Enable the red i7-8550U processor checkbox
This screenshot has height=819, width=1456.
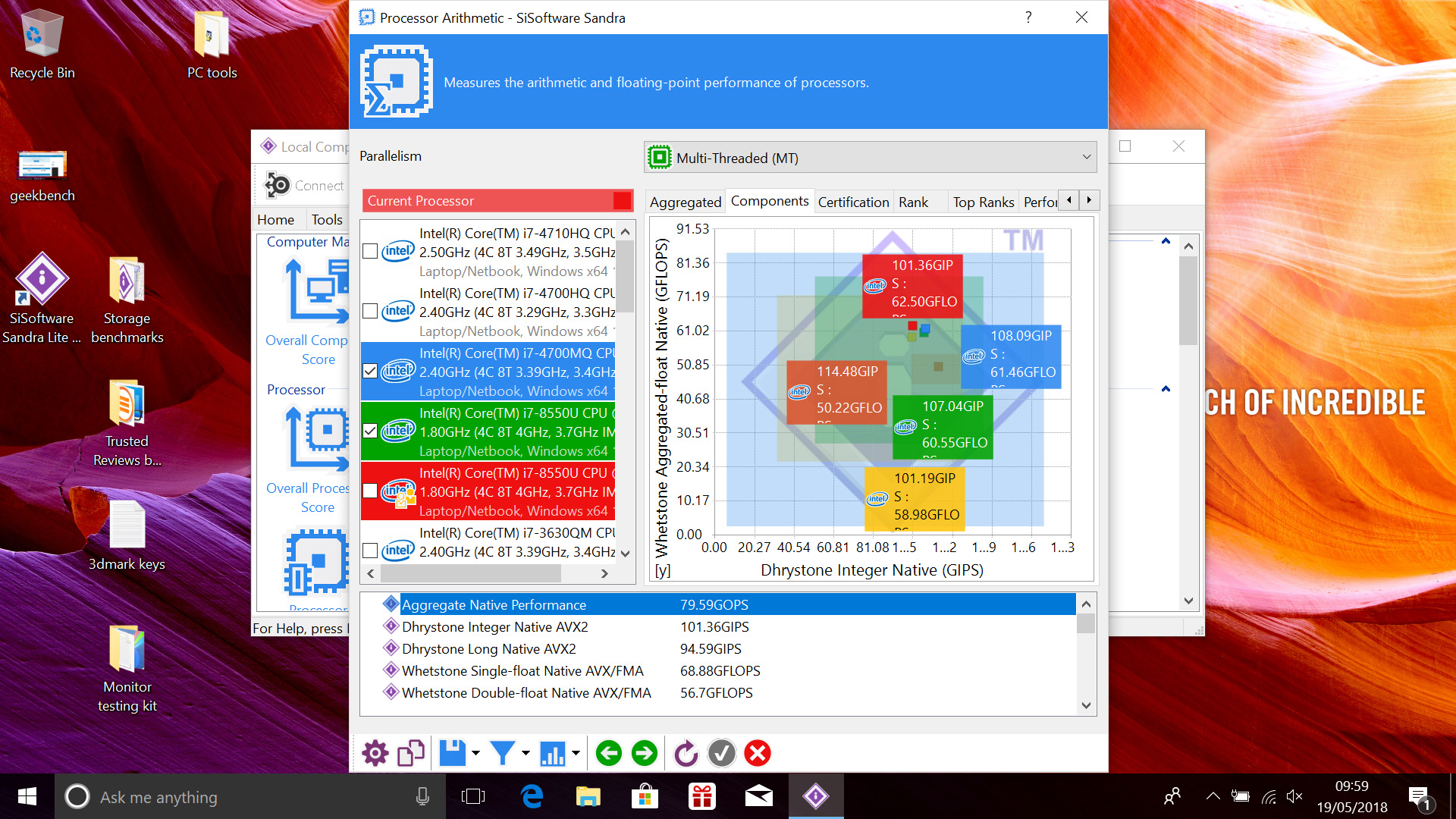(x=370, y=491)
